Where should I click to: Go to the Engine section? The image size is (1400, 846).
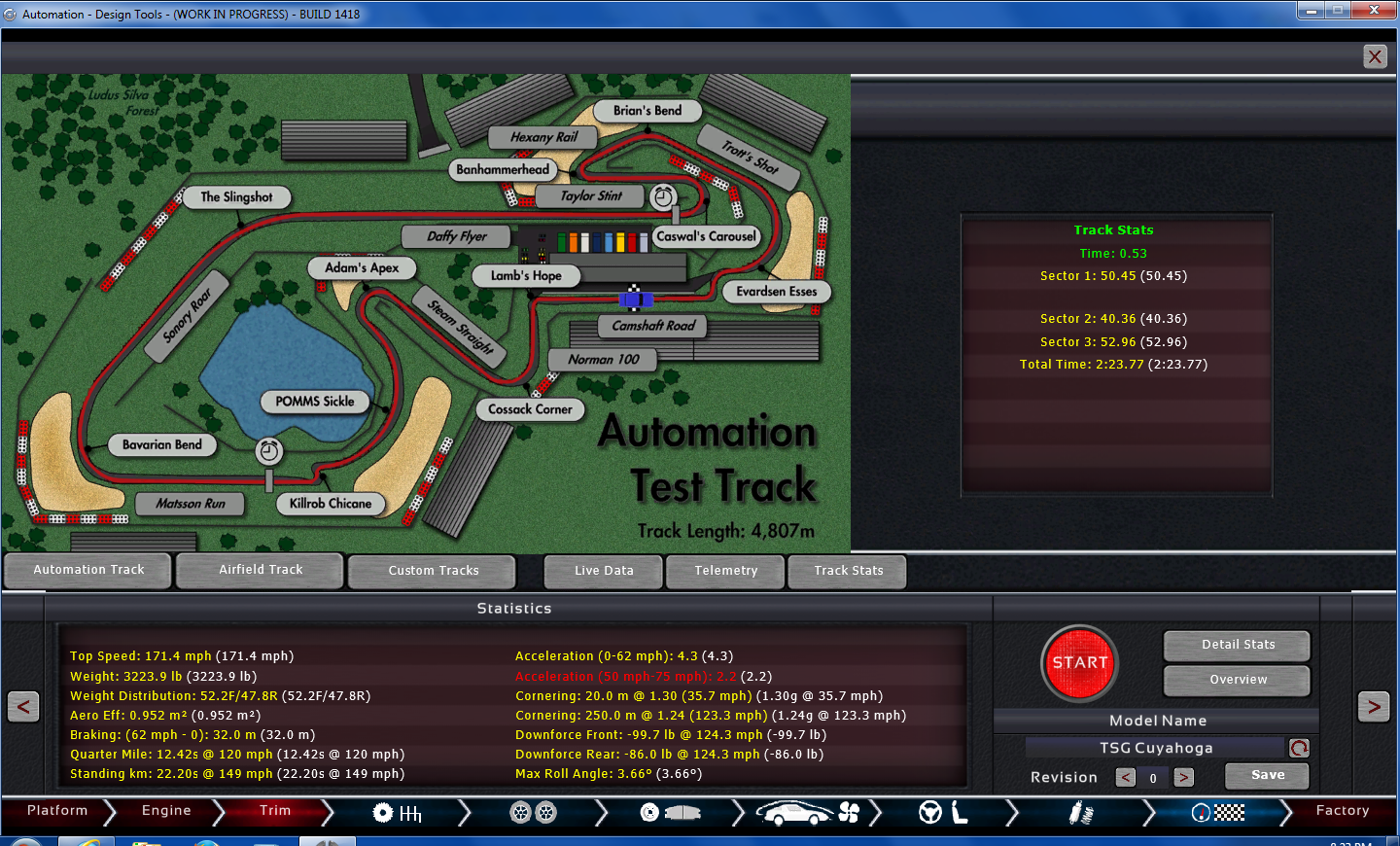pos(166,811)
